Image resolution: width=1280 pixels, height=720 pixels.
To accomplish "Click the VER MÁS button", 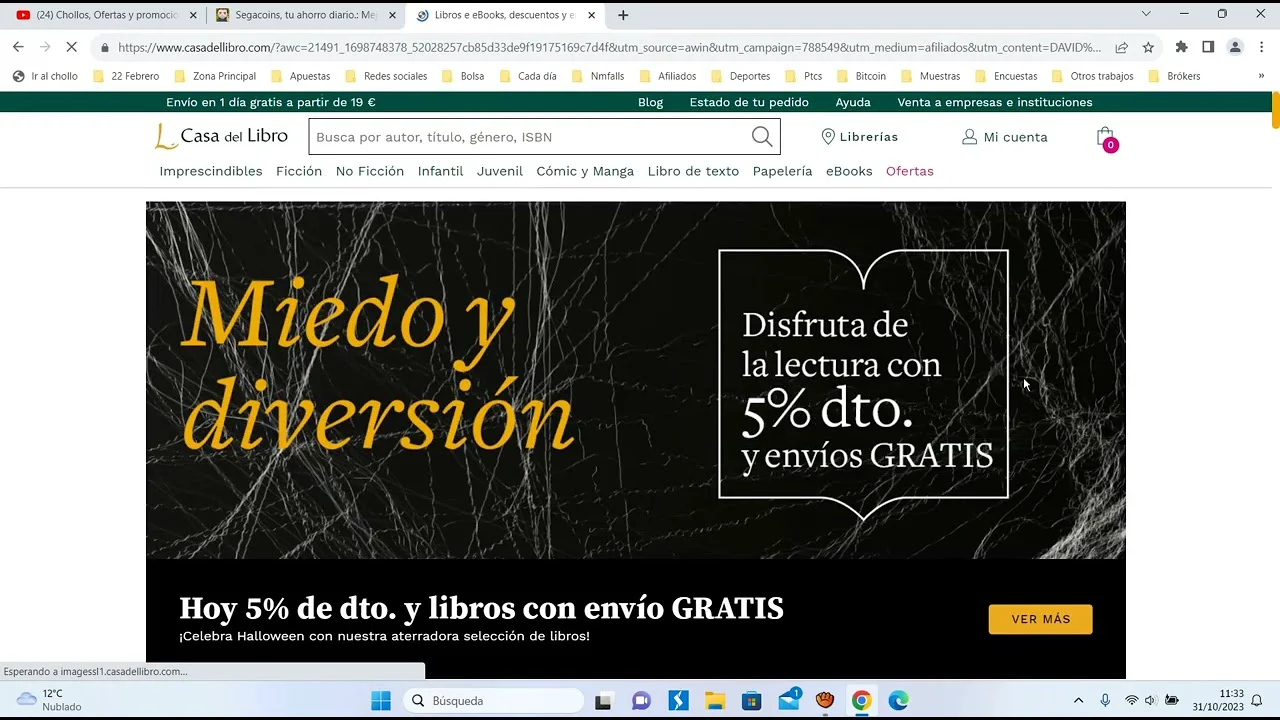I will 1040,619.
